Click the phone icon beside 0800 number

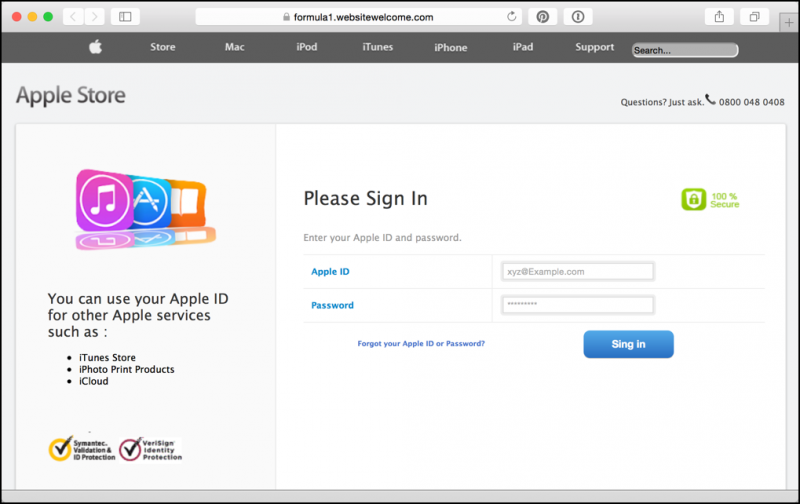(x=710, y=99)
